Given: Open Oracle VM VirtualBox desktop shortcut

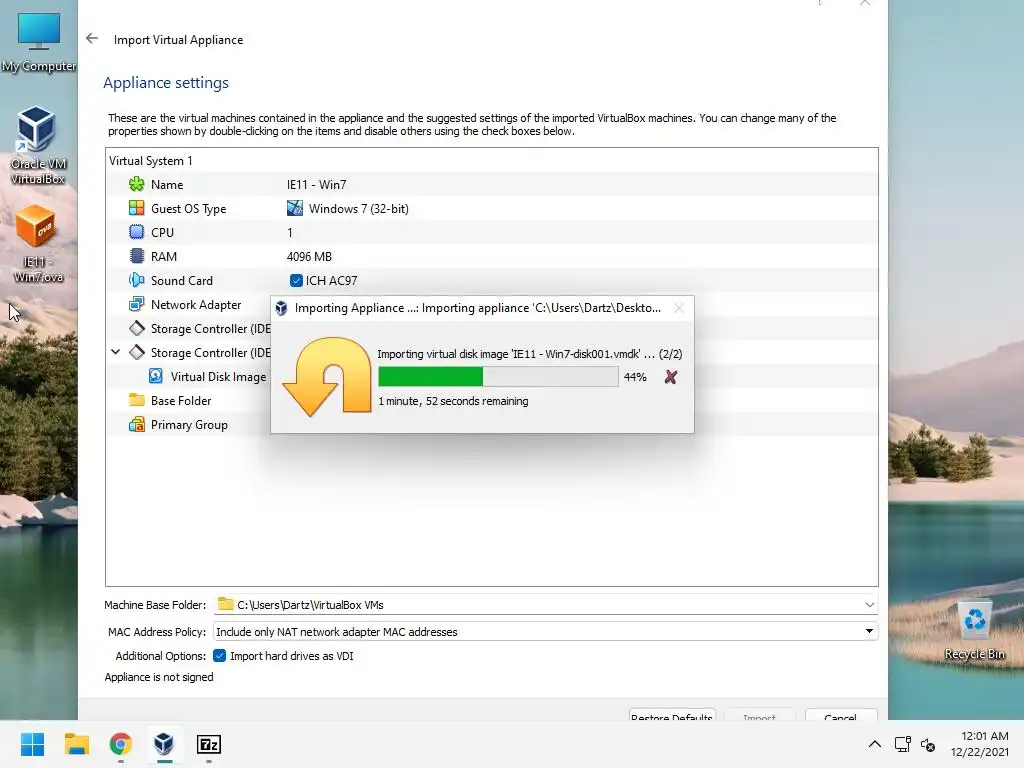Looking at the screenshot, I should pos(37,145).
